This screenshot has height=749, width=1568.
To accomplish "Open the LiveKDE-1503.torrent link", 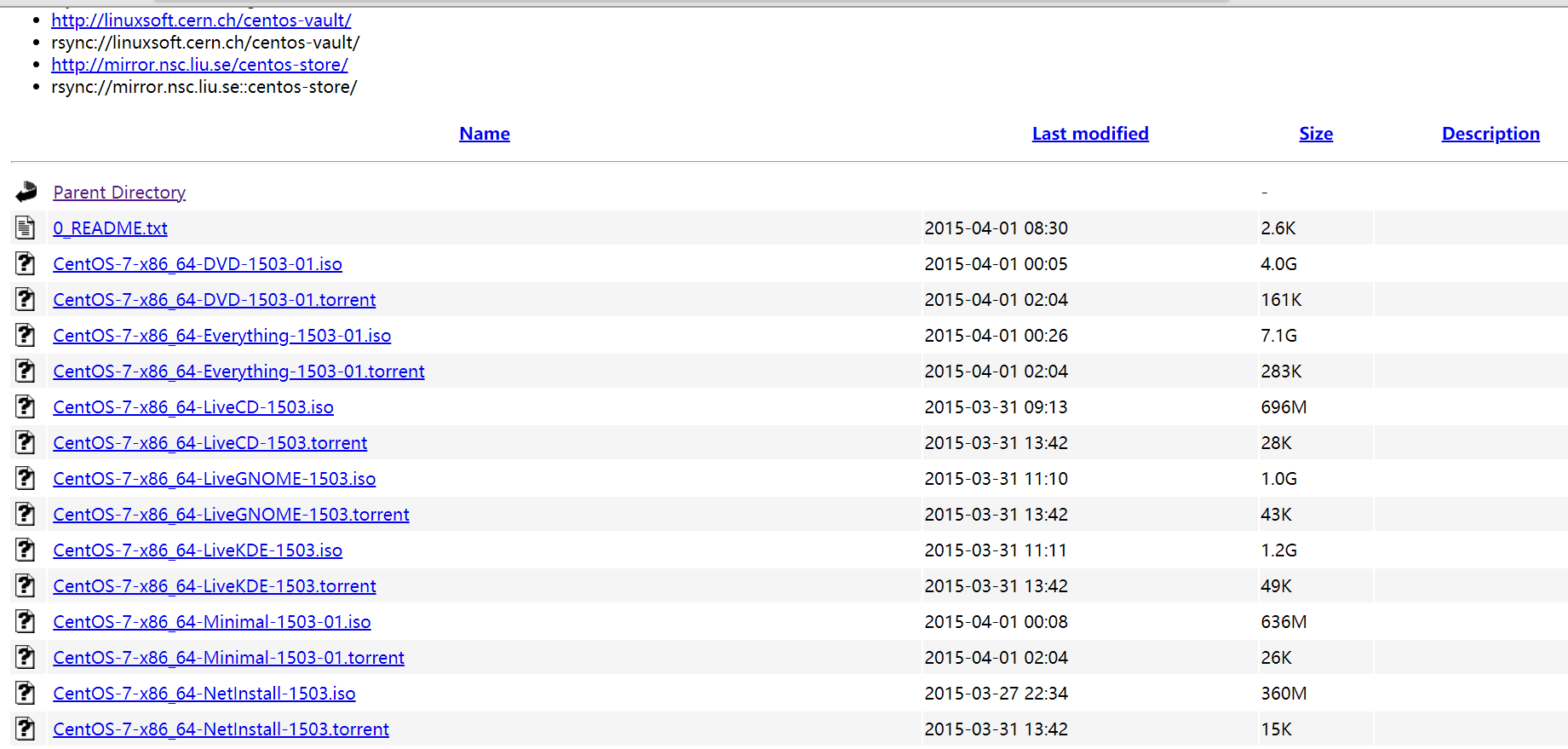I will coord(215,586).
